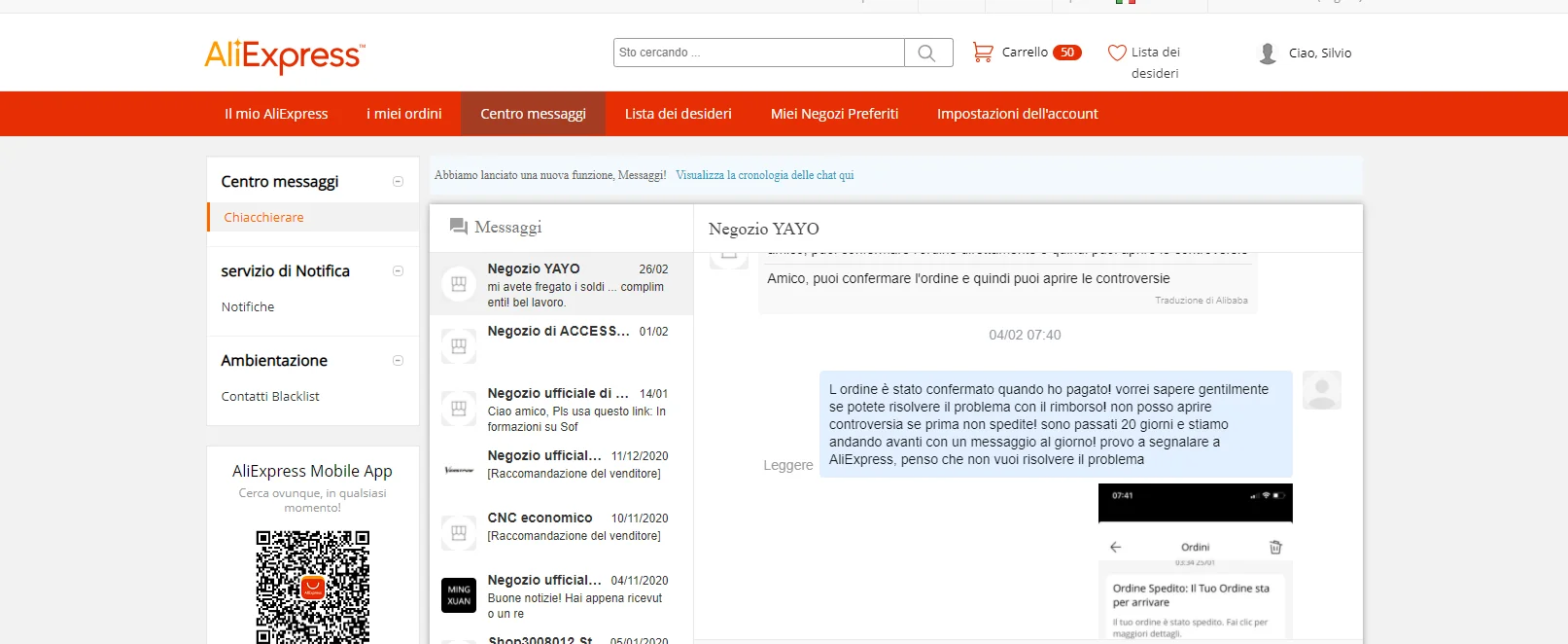Click the Chiacchierare sidebar link

[263, 217]
